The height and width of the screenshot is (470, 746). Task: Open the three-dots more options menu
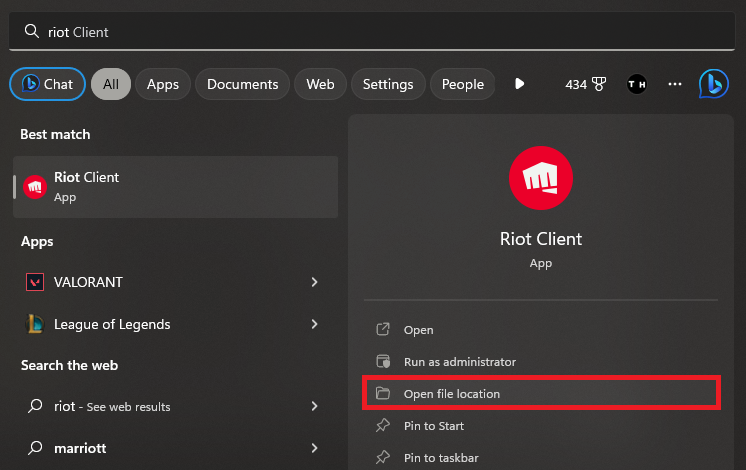pos(675,84)
